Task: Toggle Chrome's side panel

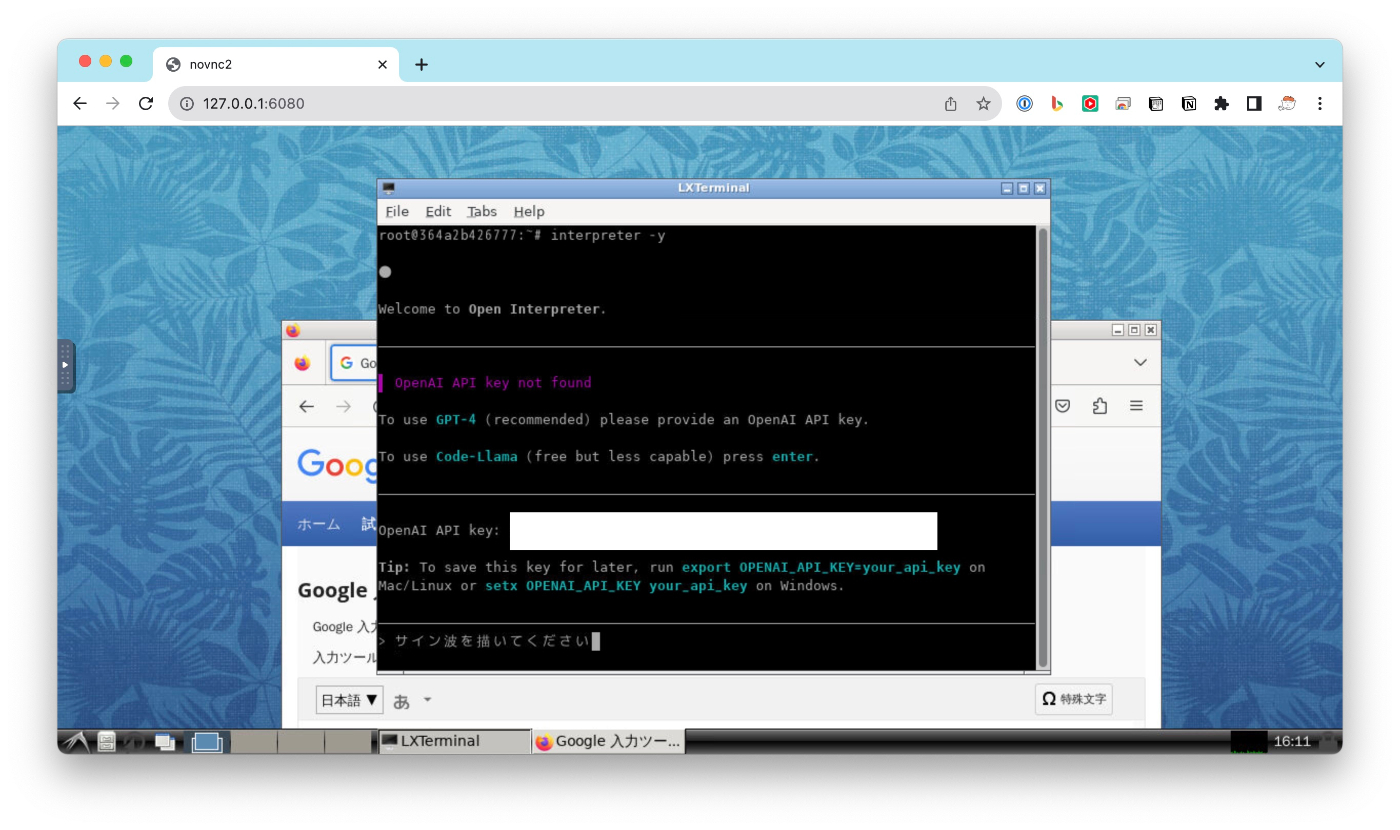Action: (1254, 104)
